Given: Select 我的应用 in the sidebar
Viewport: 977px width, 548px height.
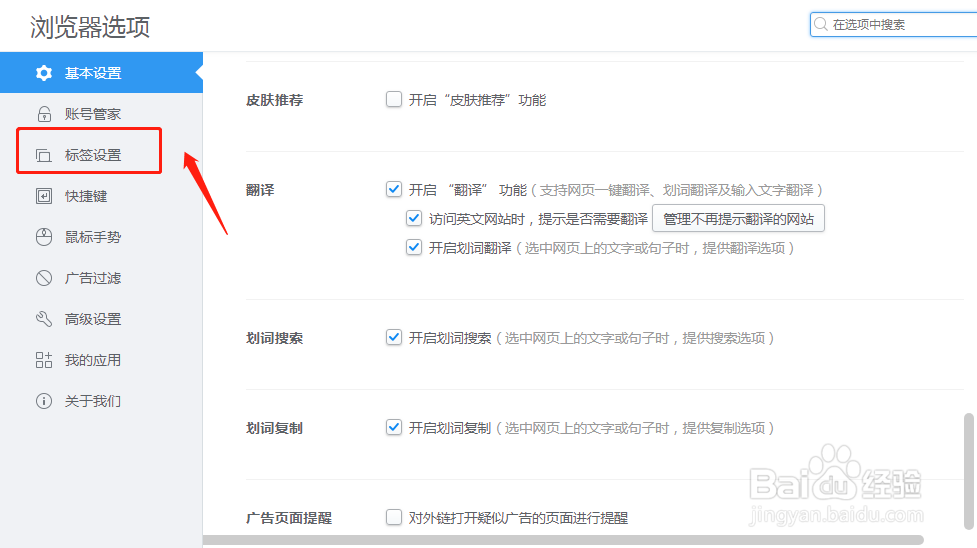Looking at the screenshot, I should coord(102,360).
